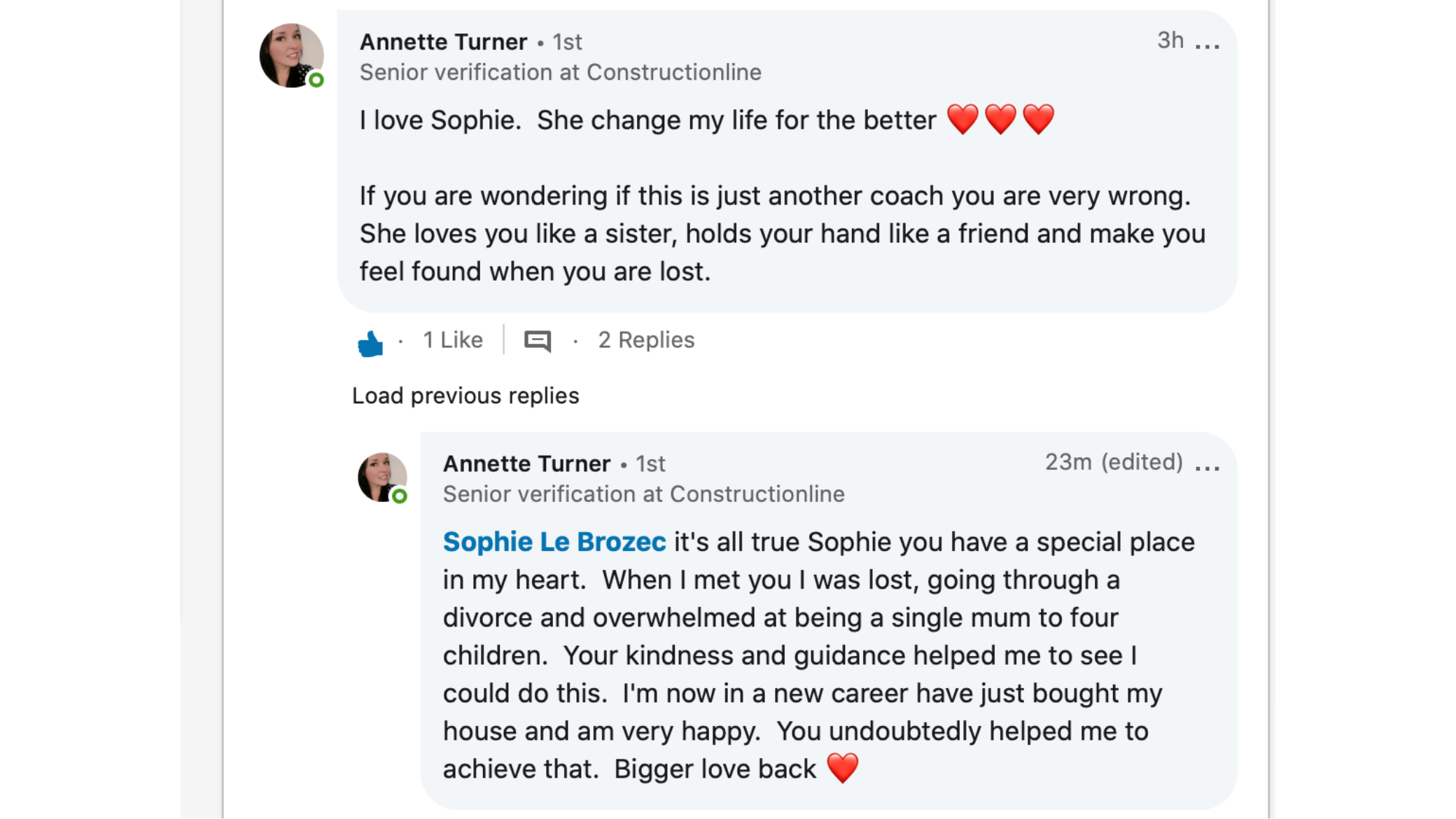This screenshot has height=819, width=1456.
Task: Click the 23m (edited) timestamp on the reply
Action: (1113, 462)
